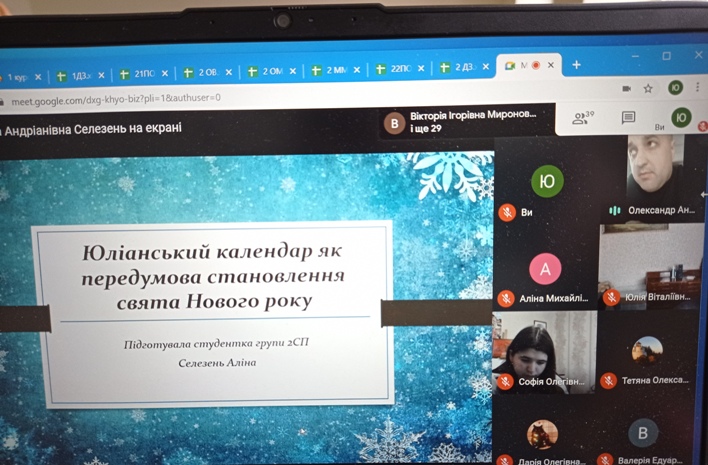Close the 21ПО tab
708x465 pixels.
coord(165,73)
